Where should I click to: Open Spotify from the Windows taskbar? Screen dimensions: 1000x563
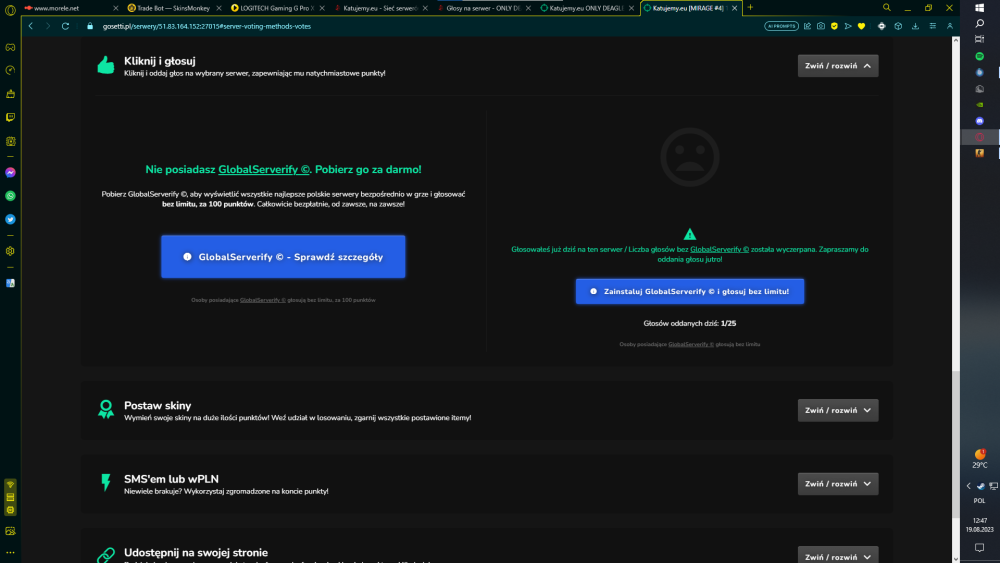point(980,56)
